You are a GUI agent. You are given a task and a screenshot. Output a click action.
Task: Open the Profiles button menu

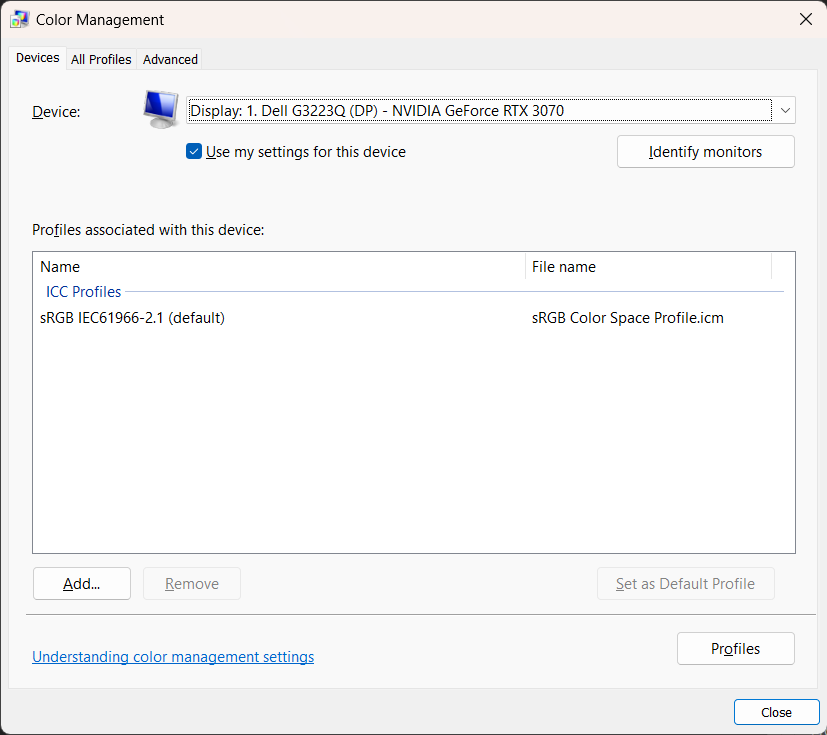tap(735, 649)
